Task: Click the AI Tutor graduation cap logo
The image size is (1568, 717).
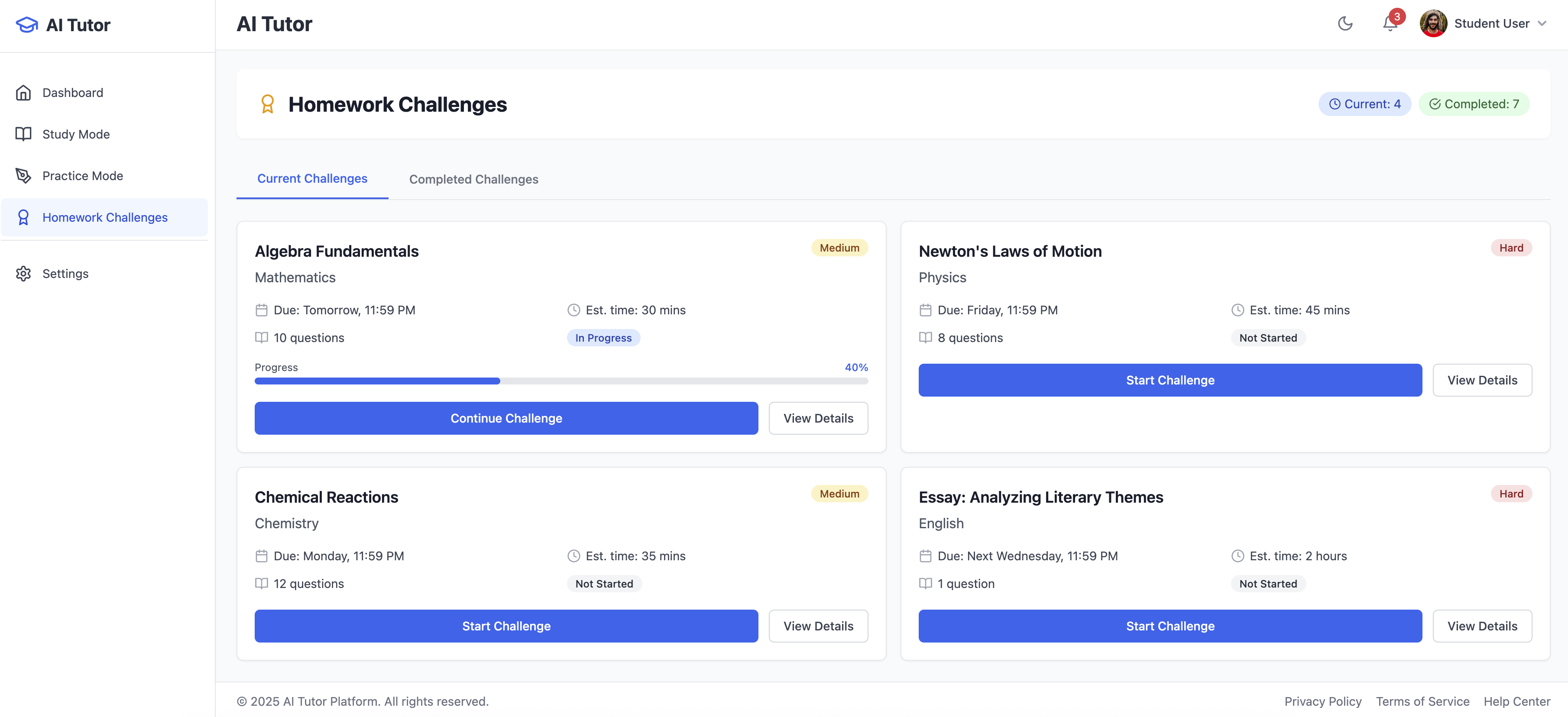Action: pyautogui.click(x=25, y=24)
